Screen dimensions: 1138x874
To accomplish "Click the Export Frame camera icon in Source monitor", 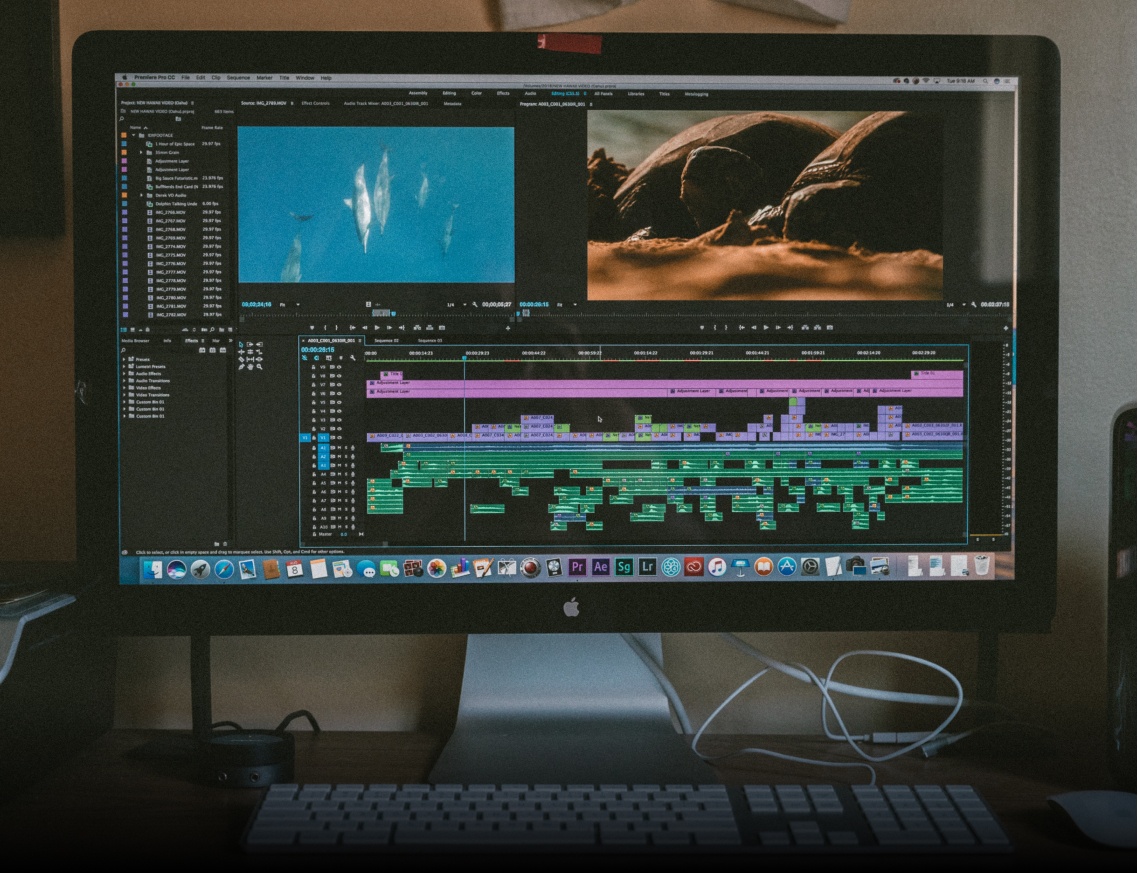I will click(x=442, y=327).
